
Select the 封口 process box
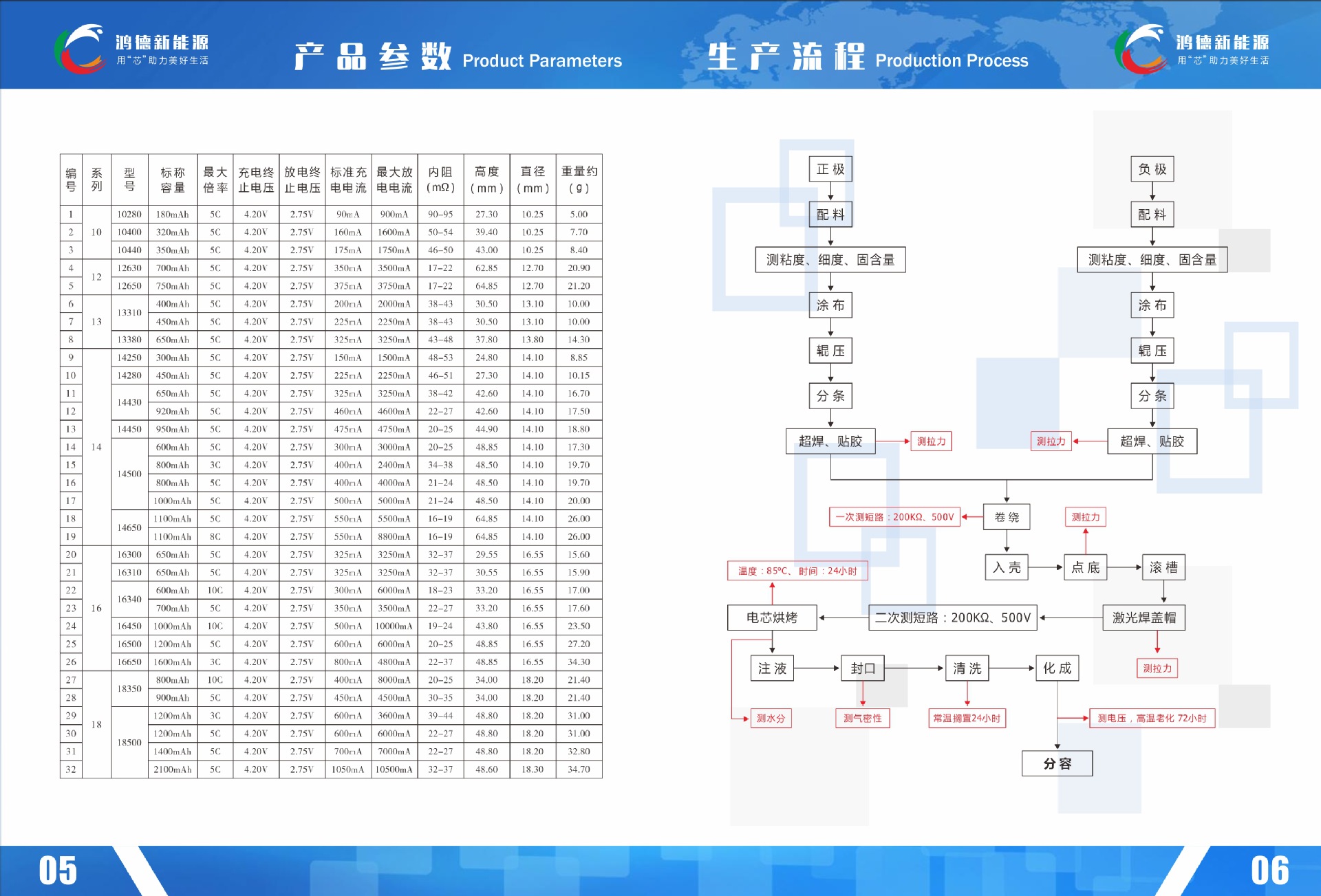pyautogui.click(x=863, y=668)
